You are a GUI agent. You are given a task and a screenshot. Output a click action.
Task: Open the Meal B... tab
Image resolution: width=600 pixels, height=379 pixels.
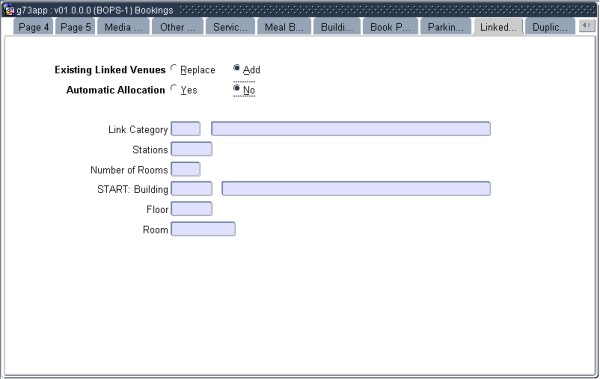284,27
